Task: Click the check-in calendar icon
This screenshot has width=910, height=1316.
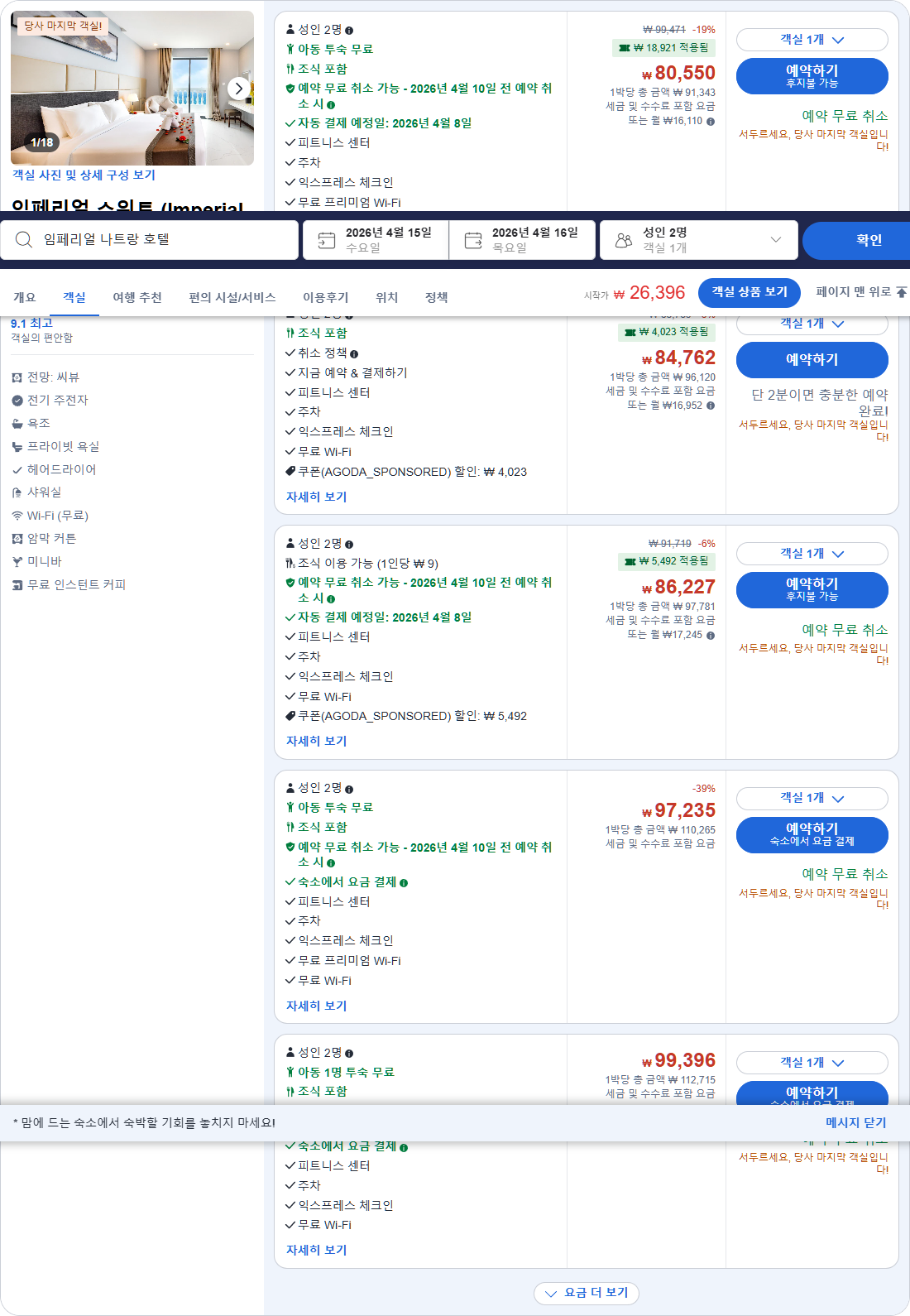Action: (327, 240)
